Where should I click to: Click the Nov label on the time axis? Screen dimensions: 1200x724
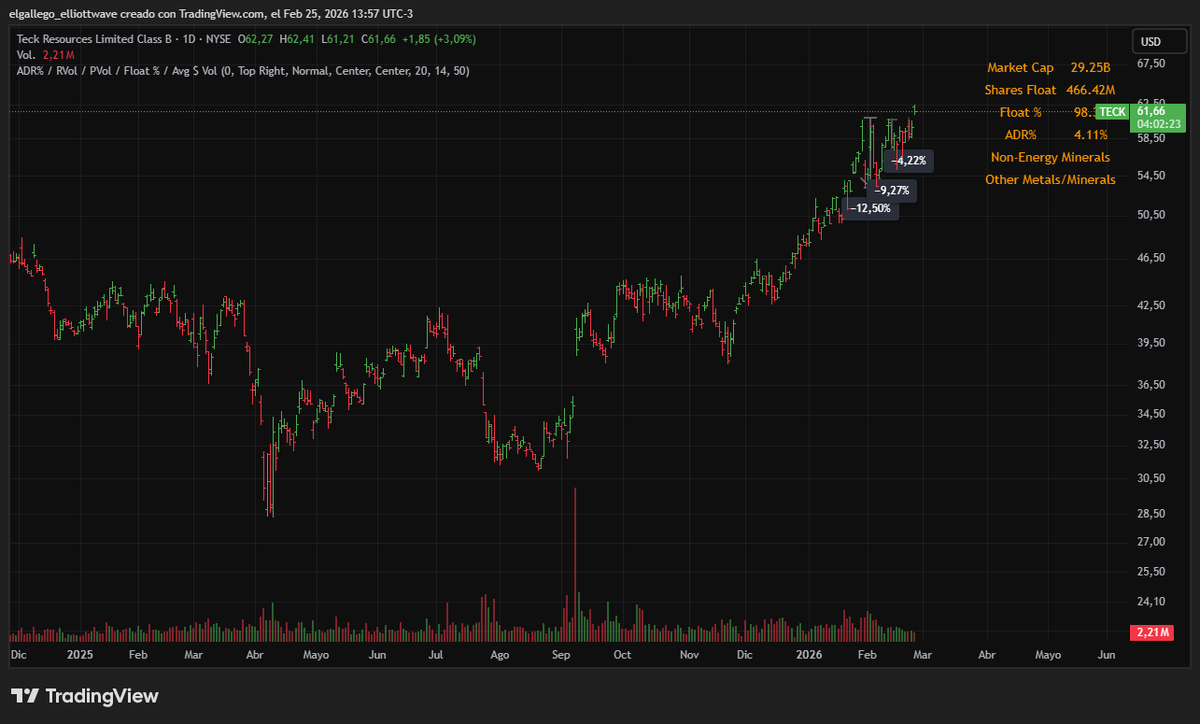[689, 654]
